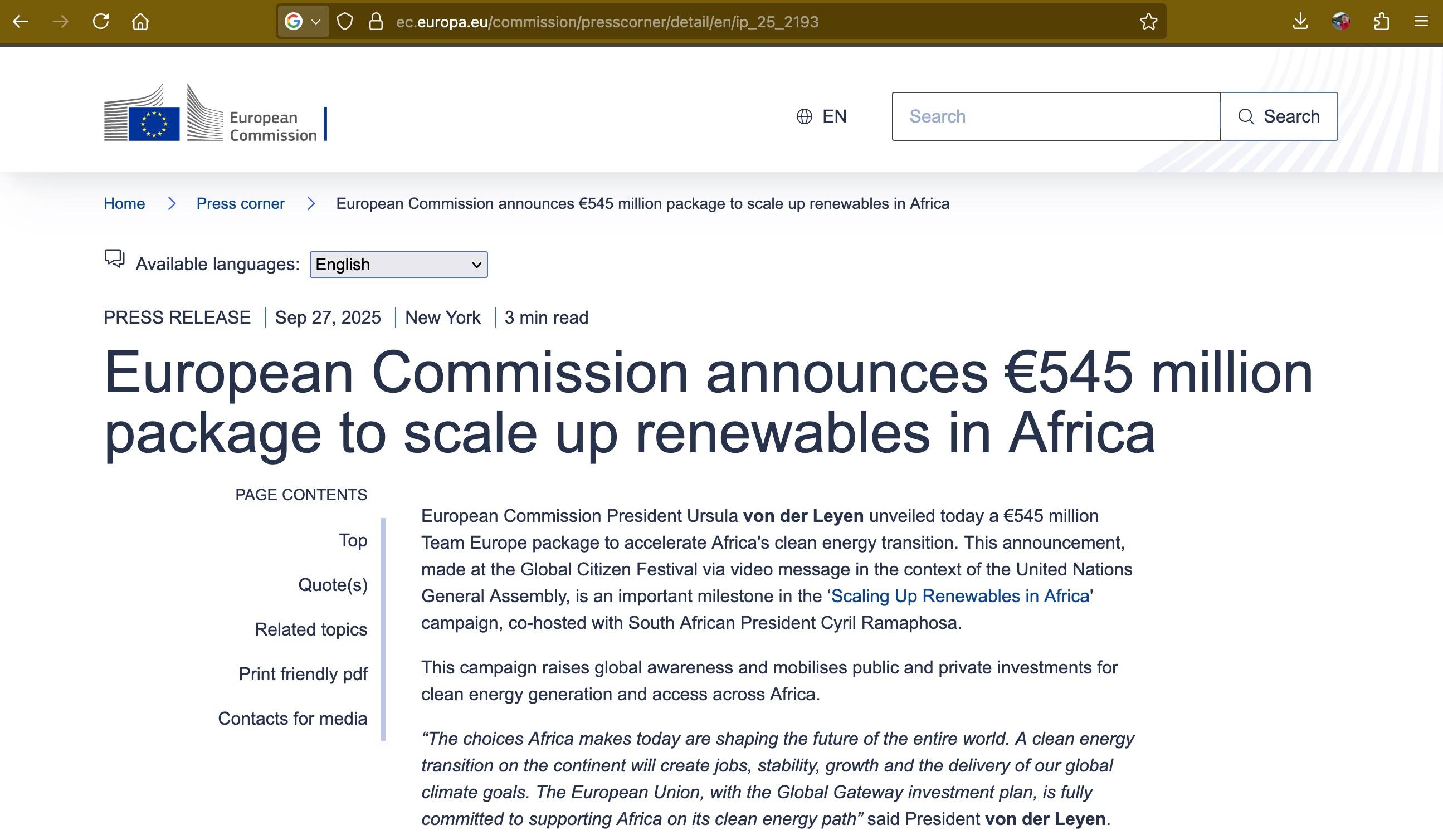Open the downloads panel

click(1300, 22)
